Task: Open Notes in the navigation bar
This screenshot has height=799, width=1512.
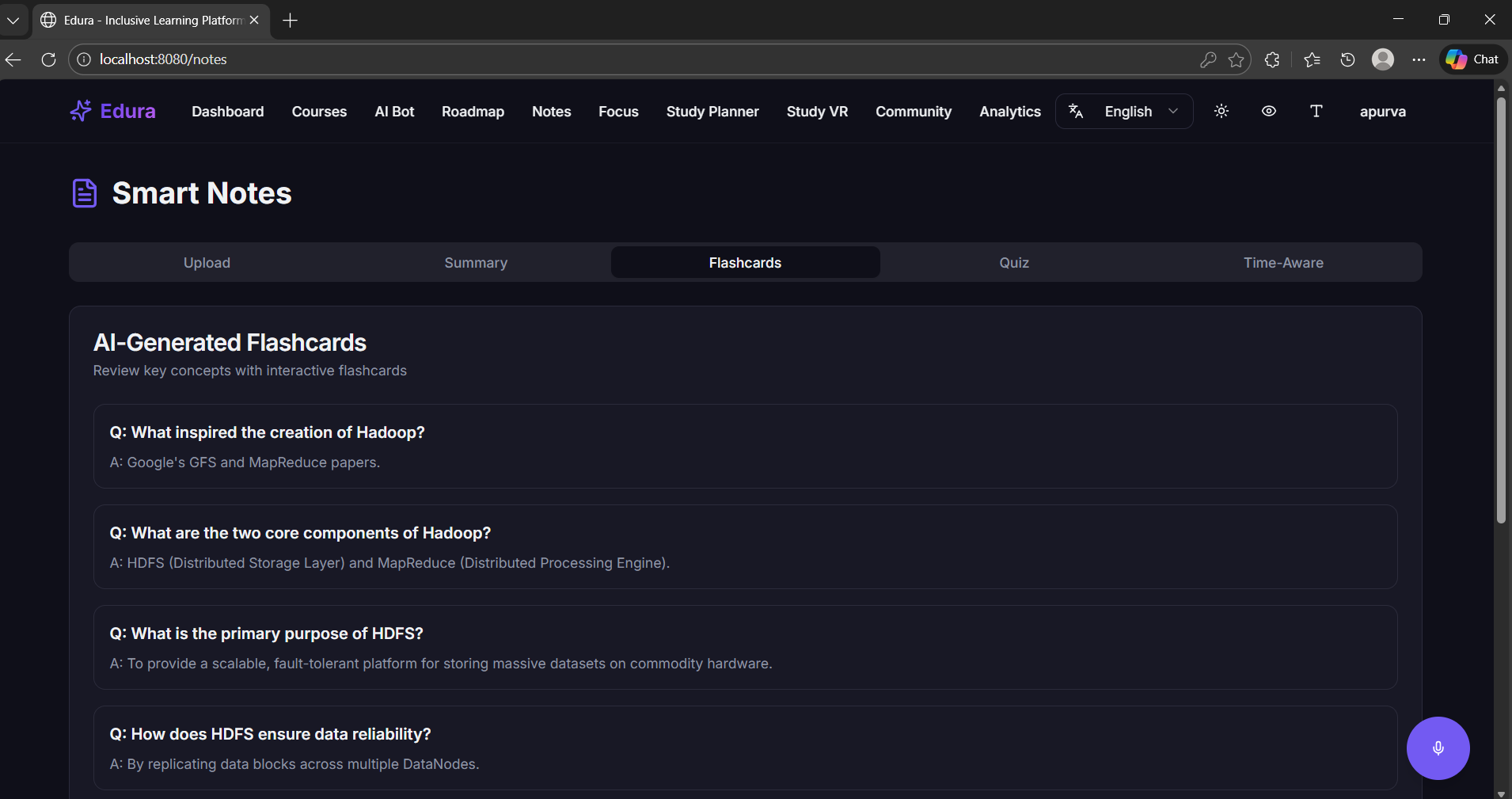Action: coord(552,112)
